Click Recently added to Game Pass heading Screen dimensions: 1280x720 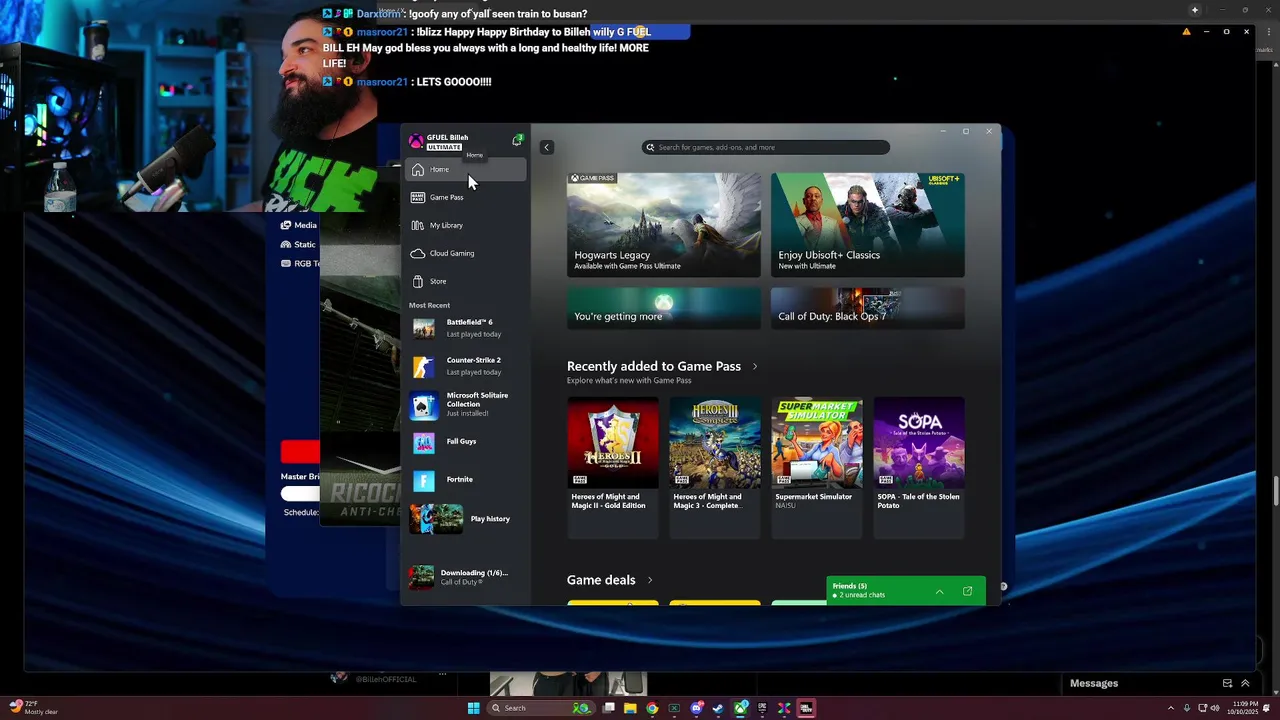(x=654, y=366)
